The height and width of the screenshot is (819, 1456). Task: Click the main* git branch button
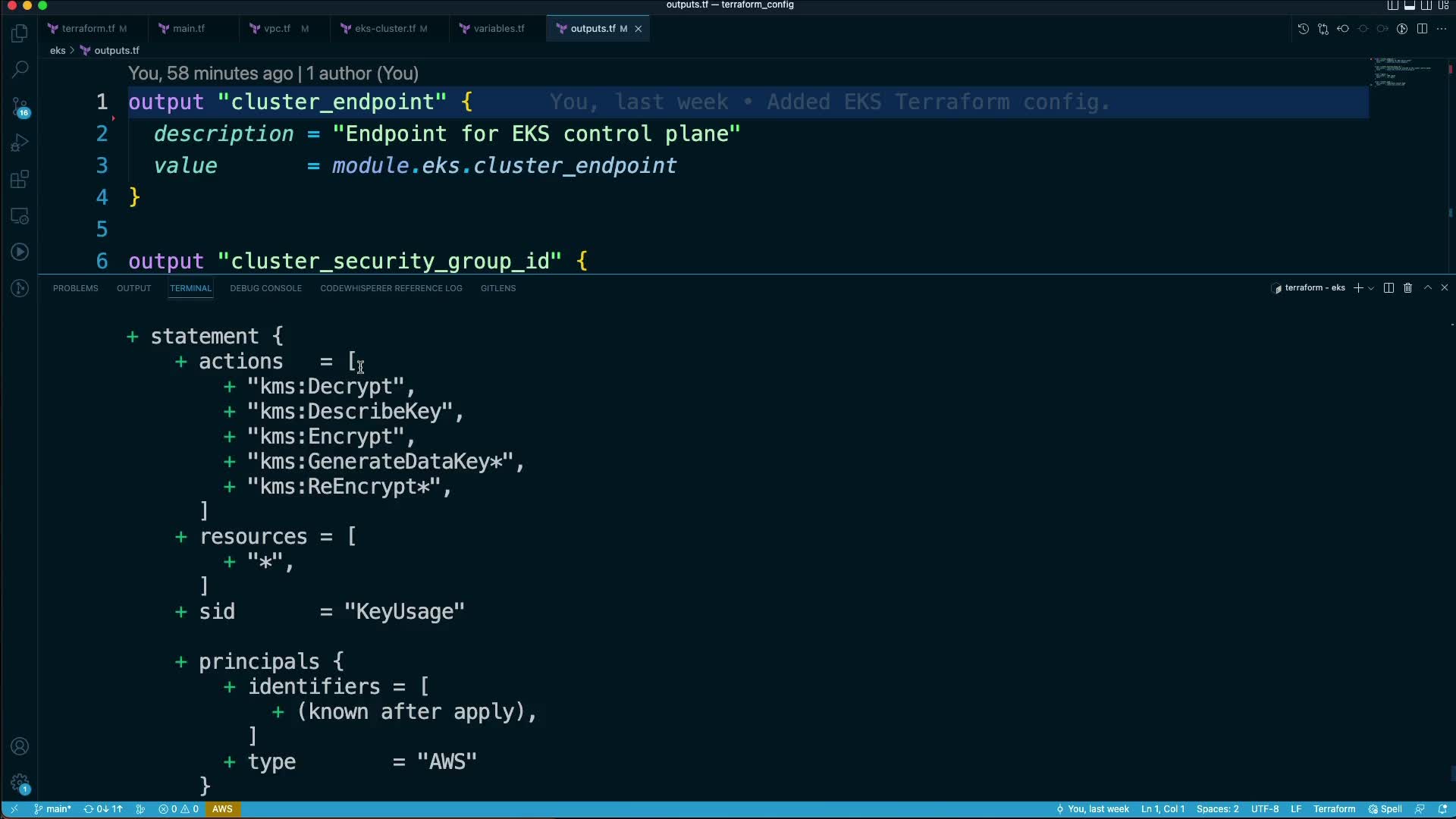click(53, 809)
